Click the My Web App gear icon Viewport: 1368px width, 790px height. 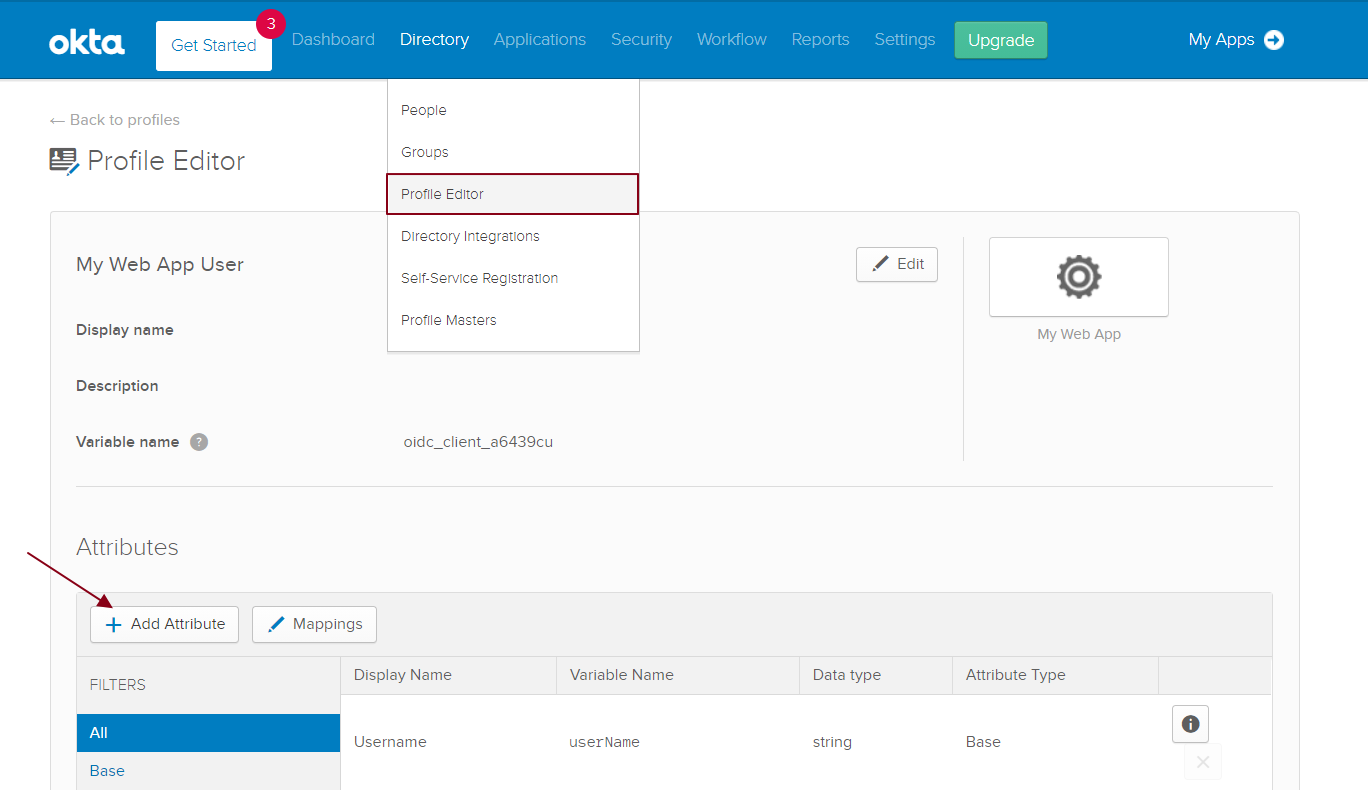click(1078, 277)
